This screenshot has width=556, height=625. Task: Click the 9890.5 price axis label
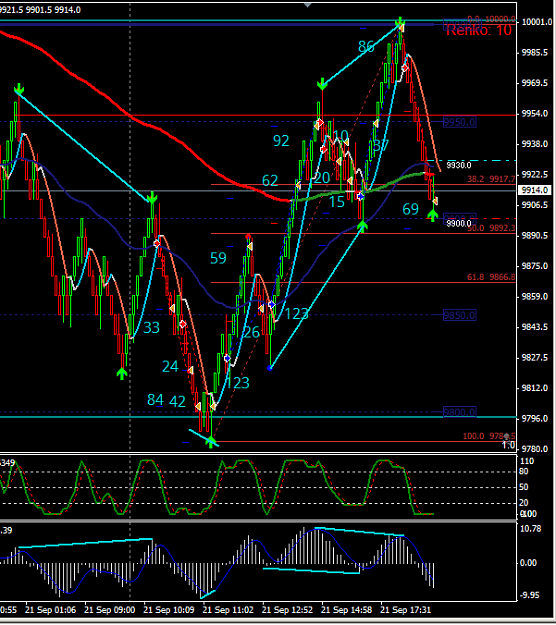(x=534, y=236)
